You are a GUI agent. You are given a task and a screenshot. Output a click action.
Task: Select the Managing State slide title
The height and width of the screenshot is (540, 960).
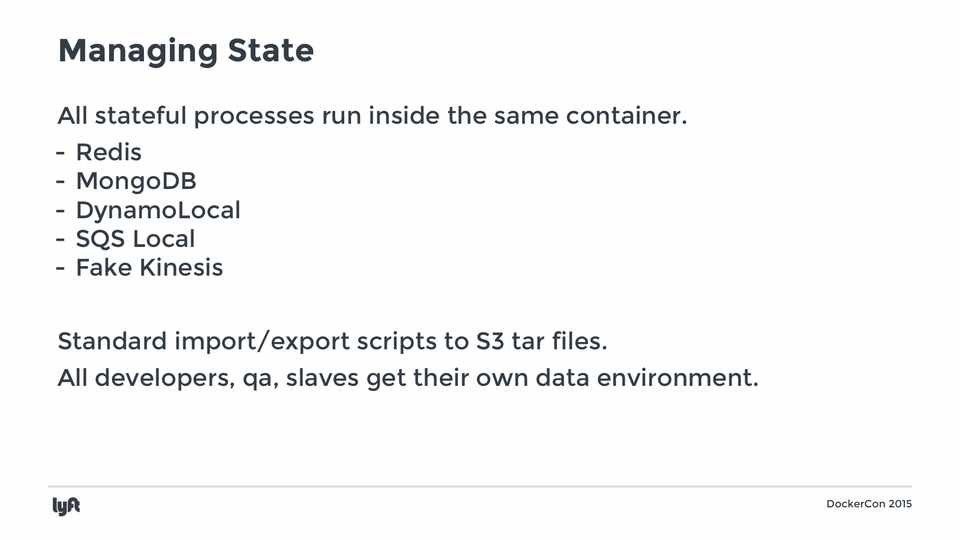pos(186,51)
